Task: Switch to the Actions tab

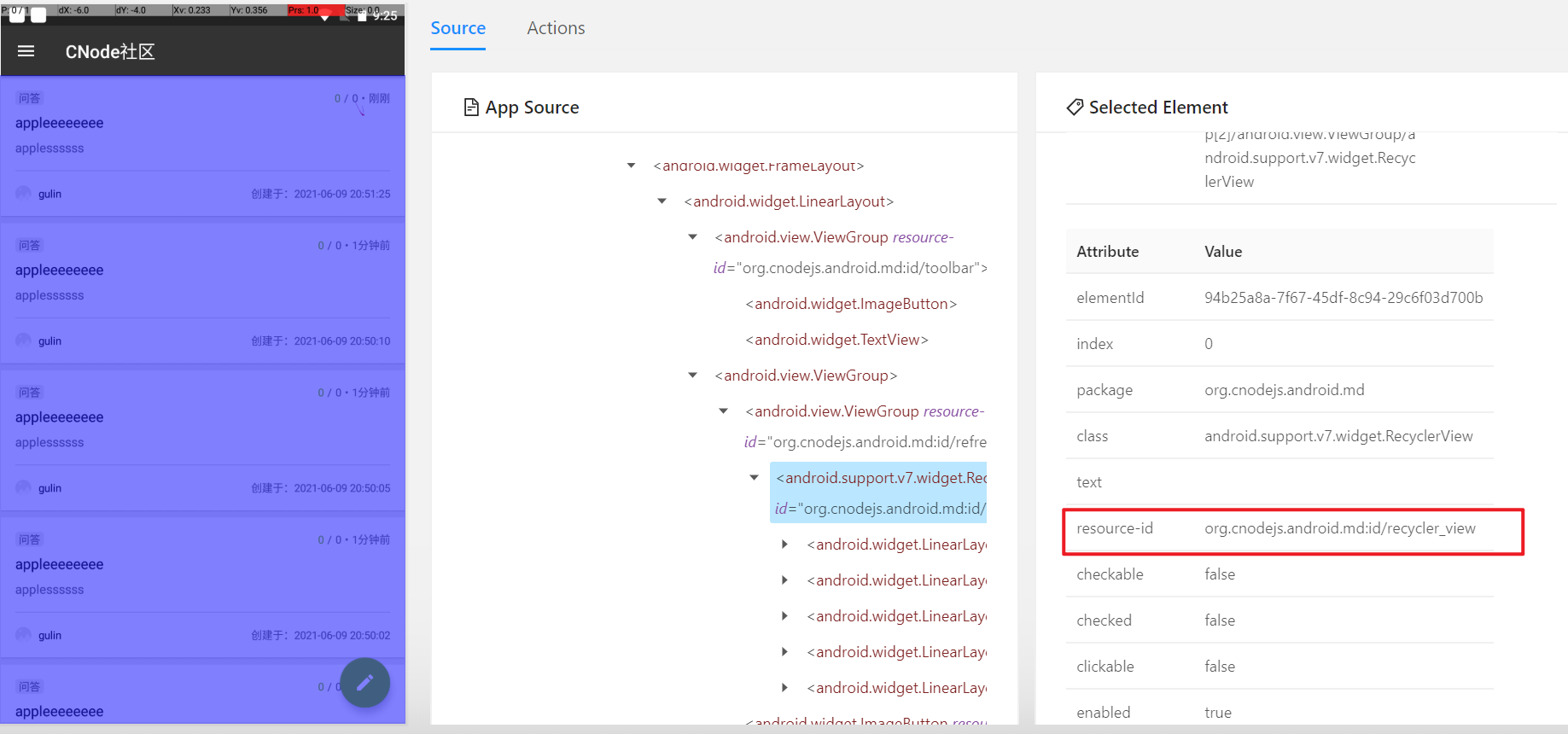Action: [556, 28]
